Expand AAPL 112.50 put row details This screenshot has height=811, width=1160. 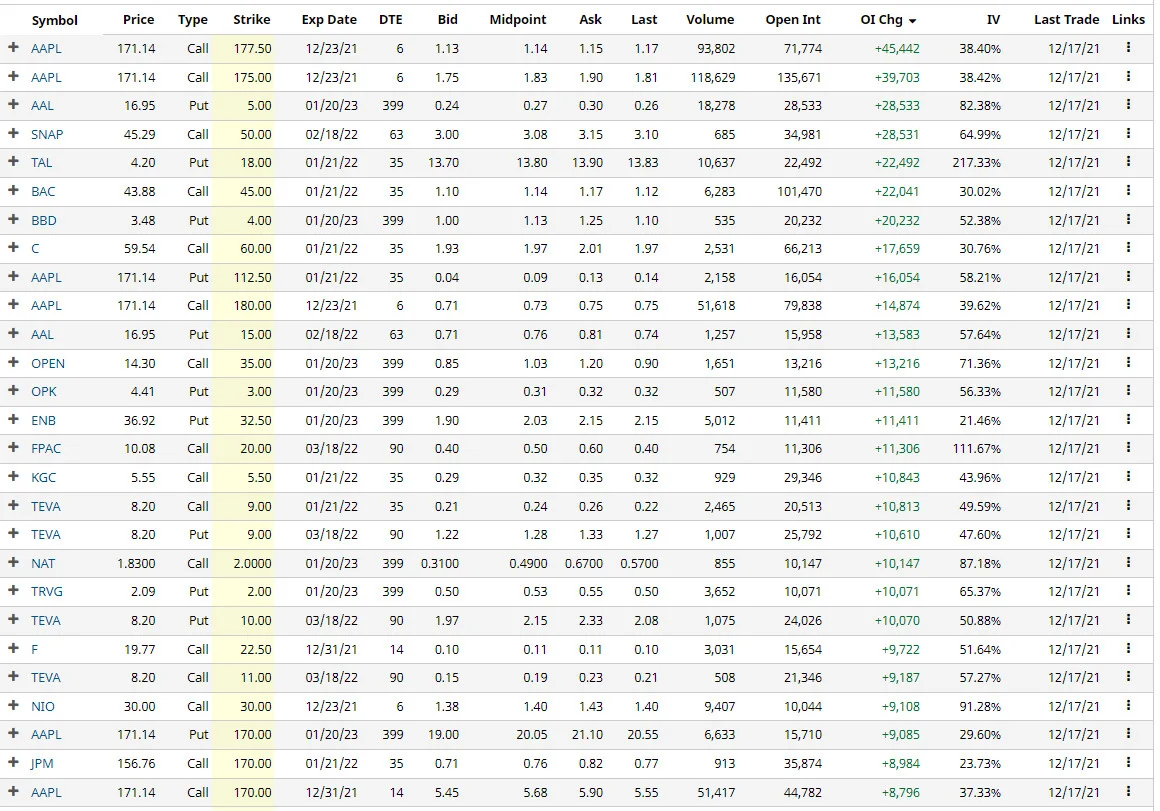[x=13, y=276]
